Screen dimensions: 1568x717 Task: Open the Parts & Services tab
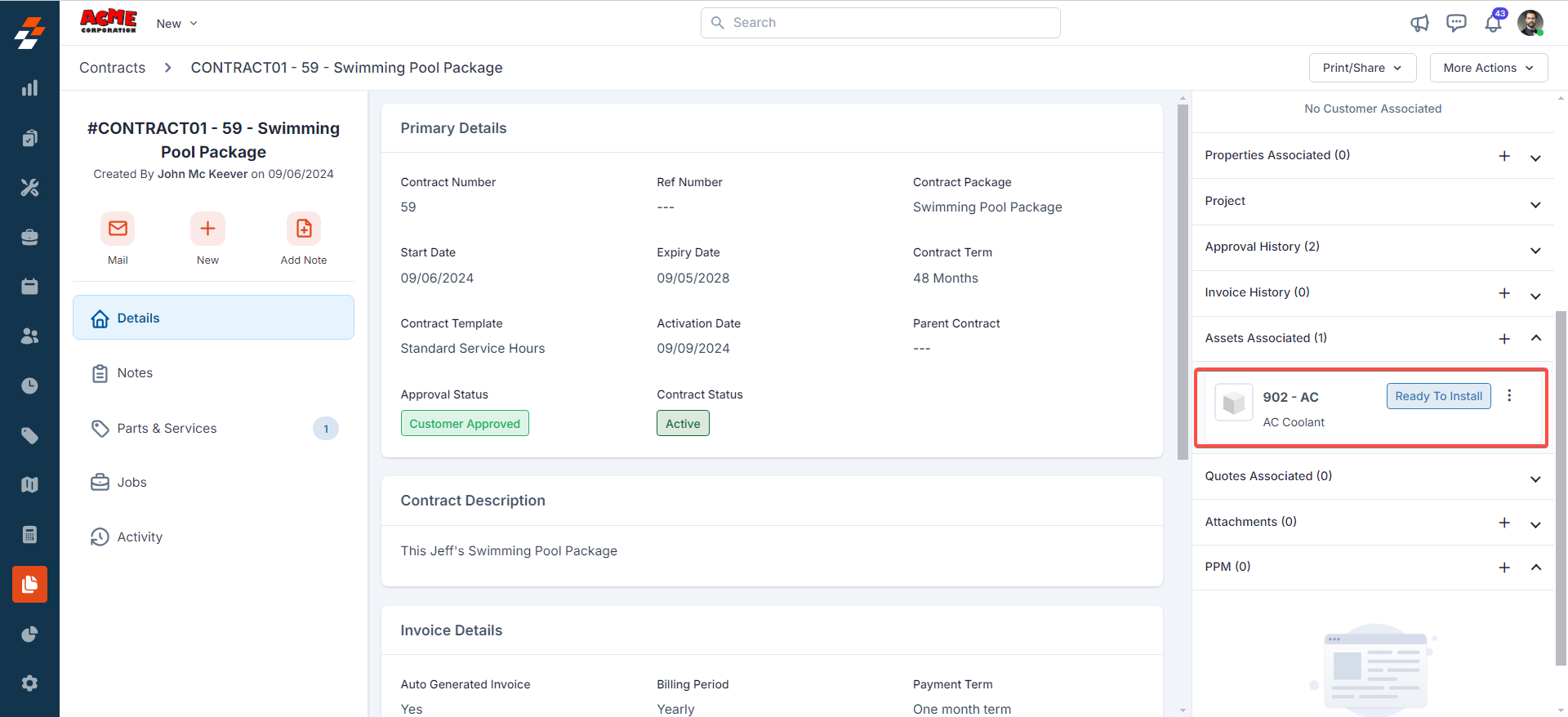click(x=167, y=429)
